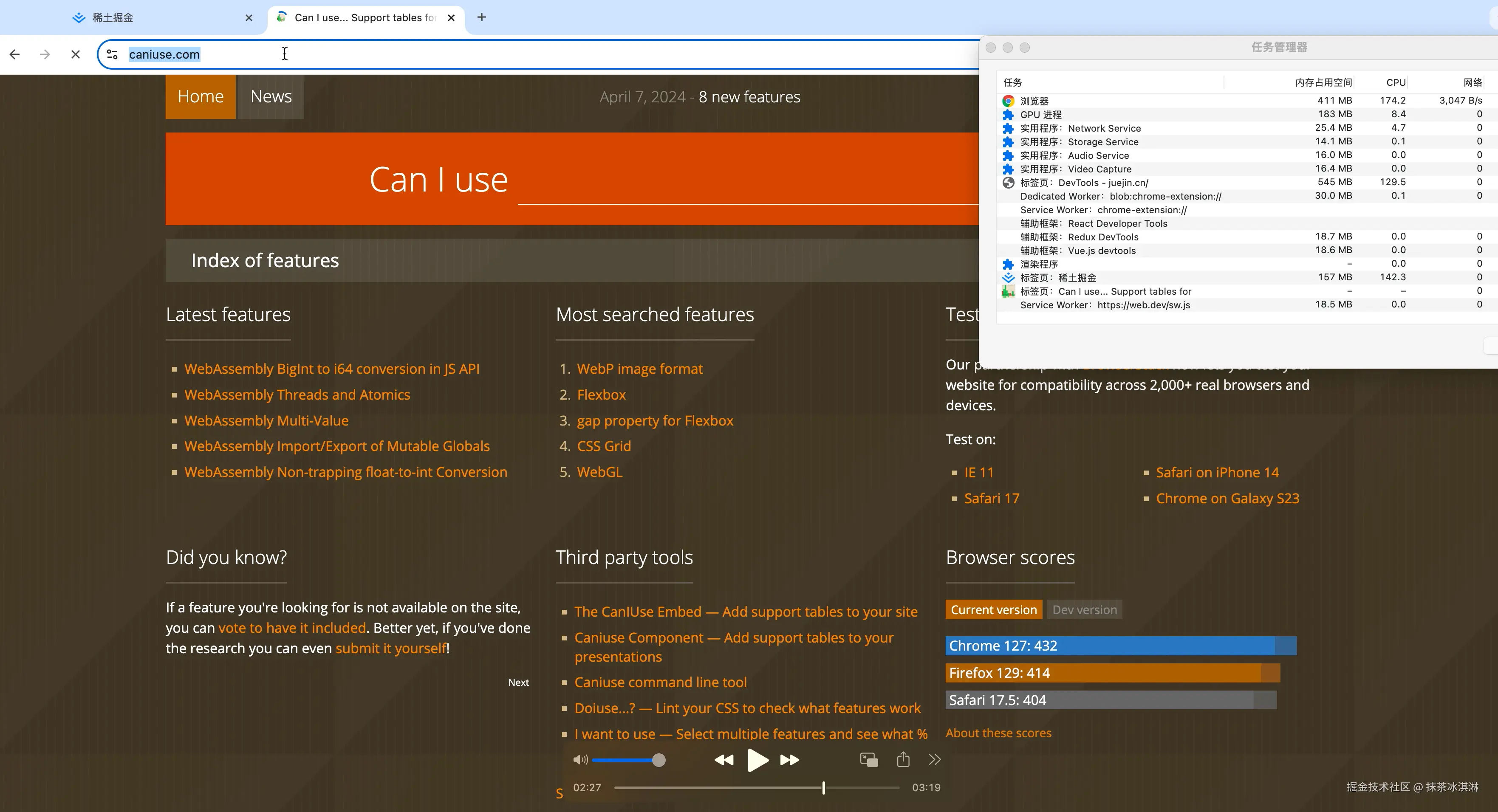Select Audio Service puzzle icon in Task Manager
This screenshot has width=1498, height=812.
1008,155
